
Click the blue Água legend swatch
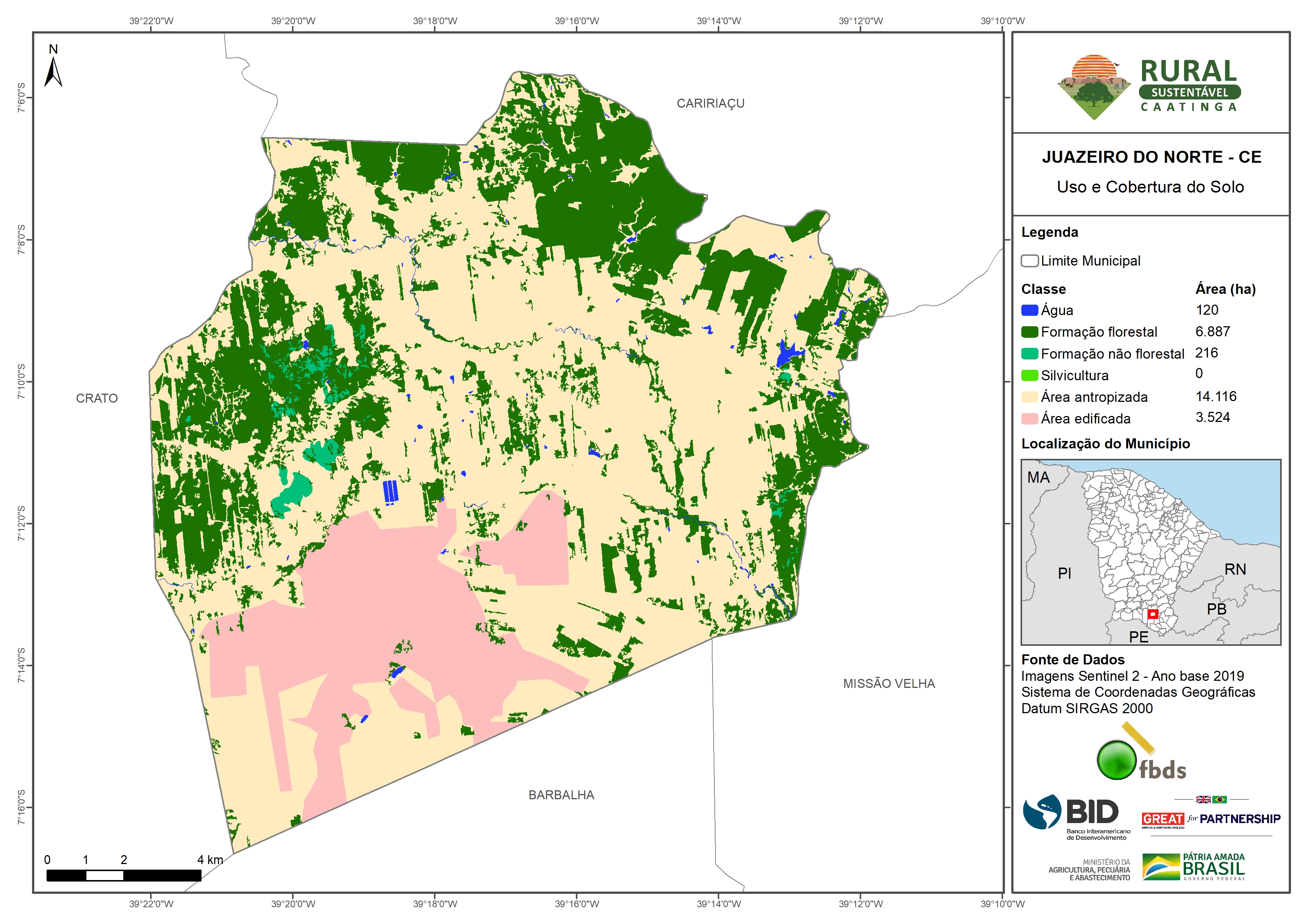click(1029, 310)
